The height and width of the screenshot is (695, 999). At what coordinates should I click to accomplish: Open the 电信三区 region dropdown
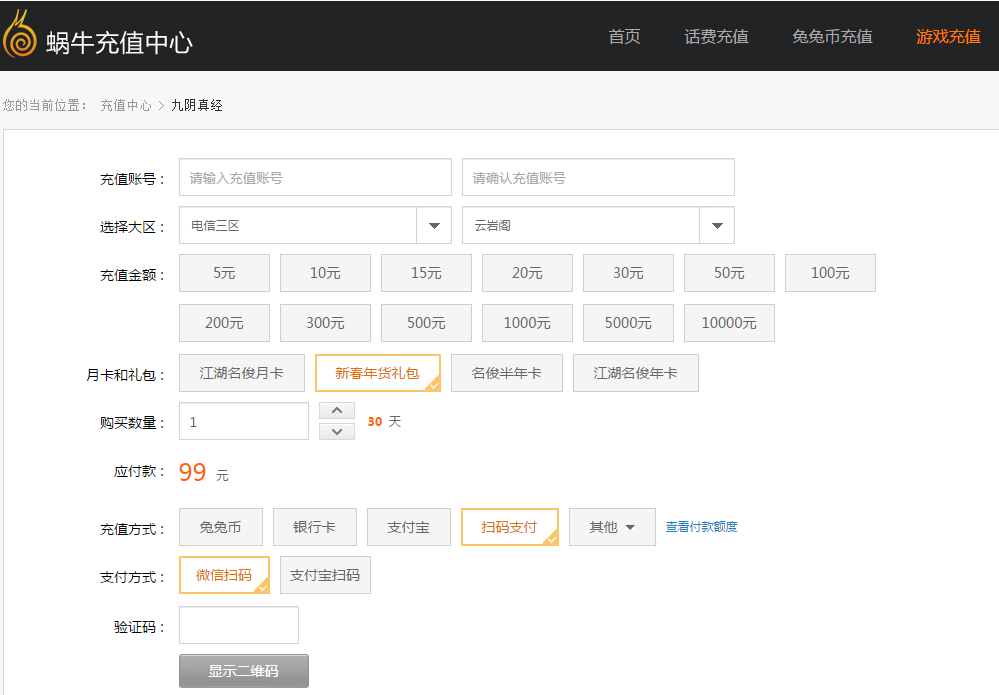[x=433, y=225]
